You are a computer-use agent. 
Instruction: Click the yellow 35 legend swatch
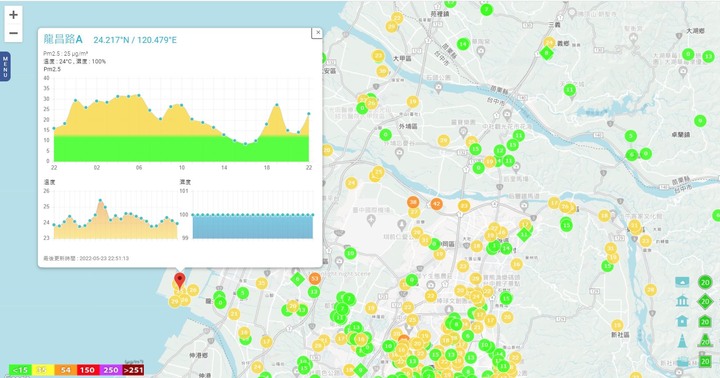pyautogui.click(x=43, y=370)
